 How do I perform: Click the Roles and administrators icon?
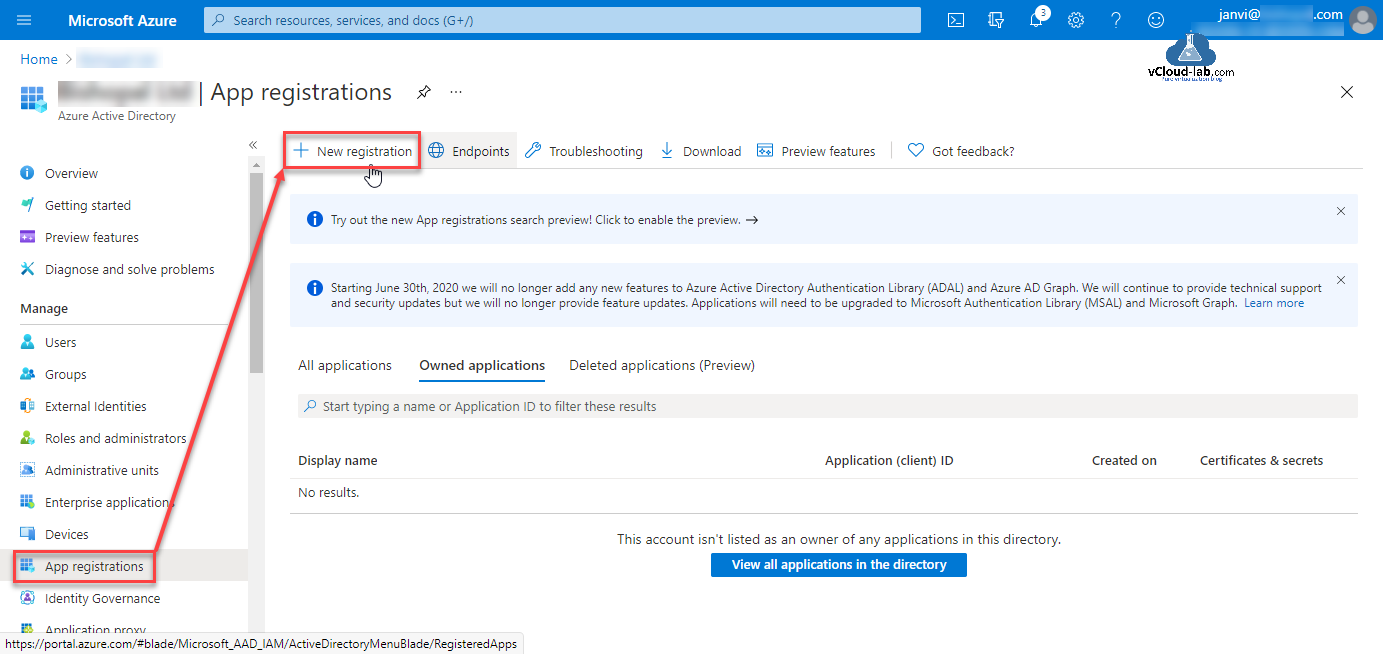pos(27,438)
